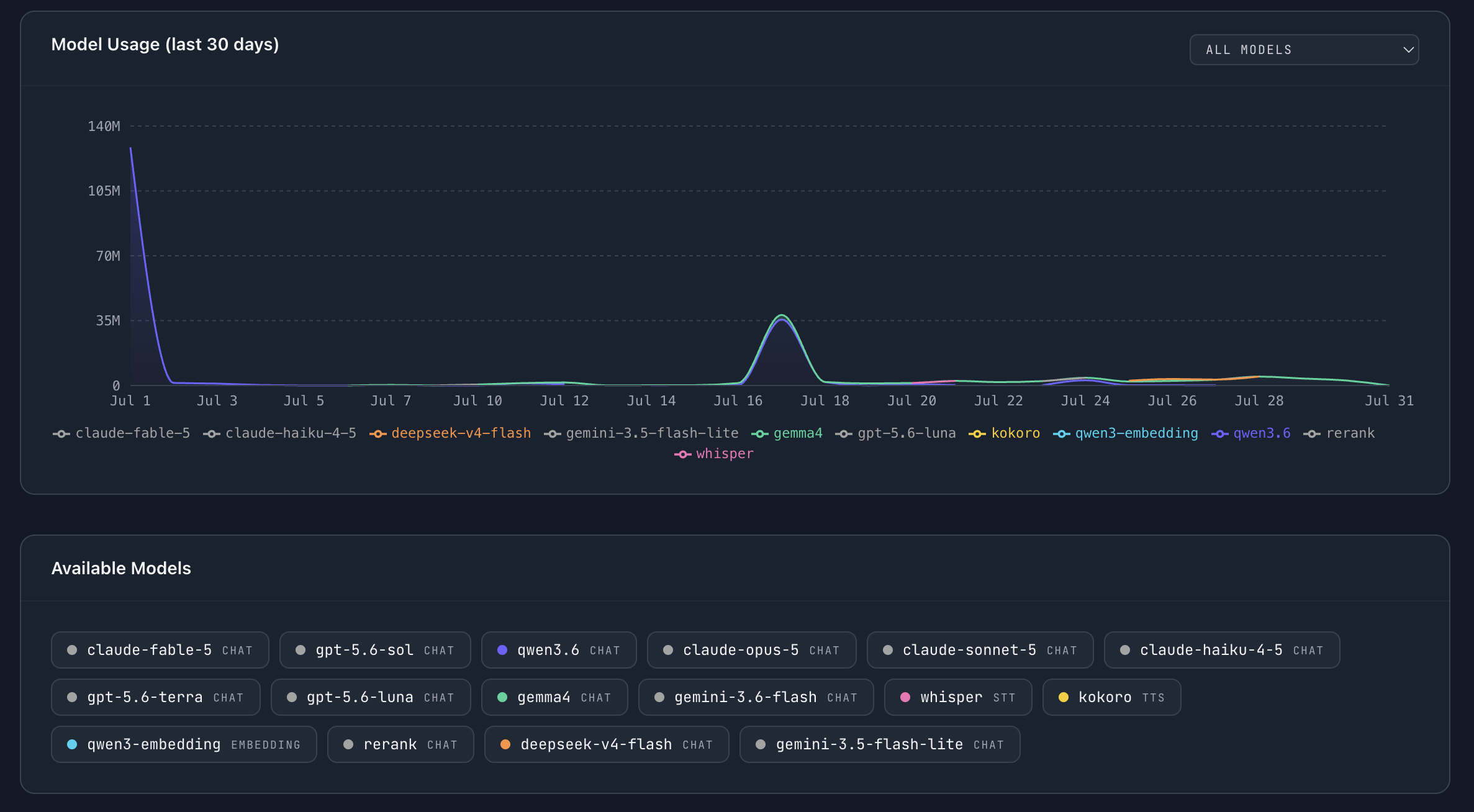
Task: Toggle kokoro series in chart legend
Action: (1004, 433)
